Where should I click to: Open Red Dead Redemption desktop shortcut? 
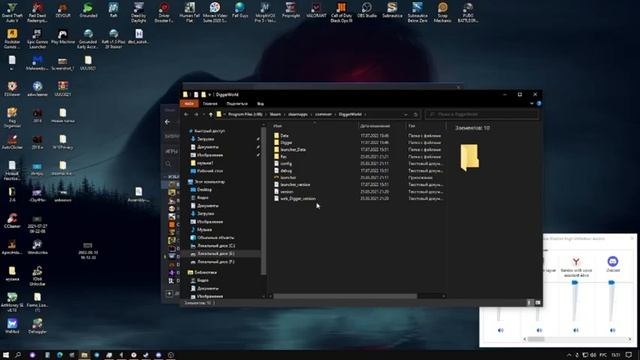[x=38, y=12]
